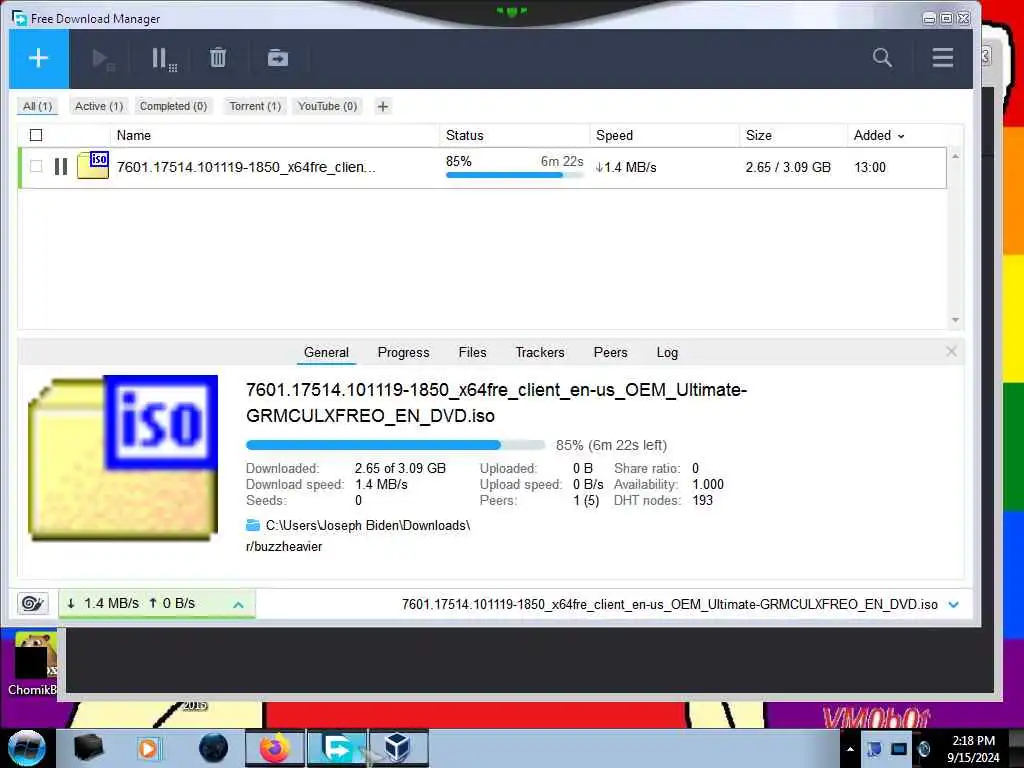
Task: Switch to the Trackers details tab
Action: (x=539, y=353)
